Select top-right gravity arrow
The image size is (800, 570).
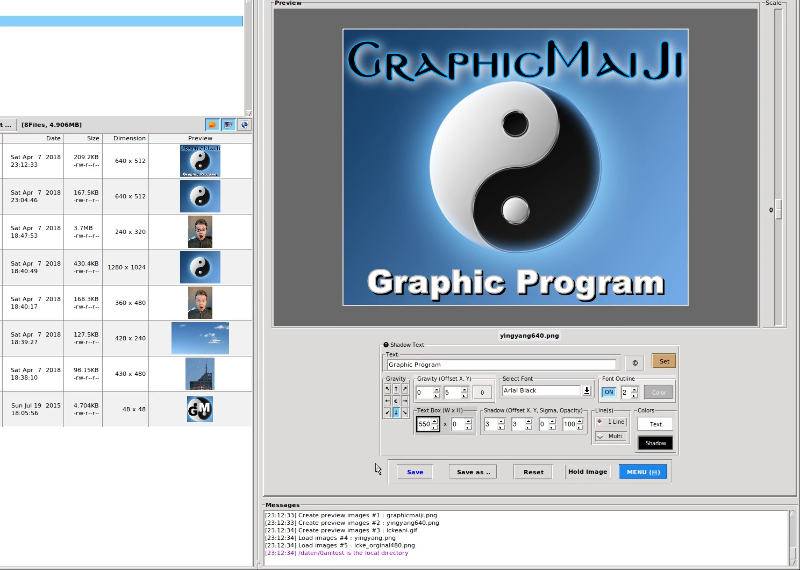click(x=405, y=389)
